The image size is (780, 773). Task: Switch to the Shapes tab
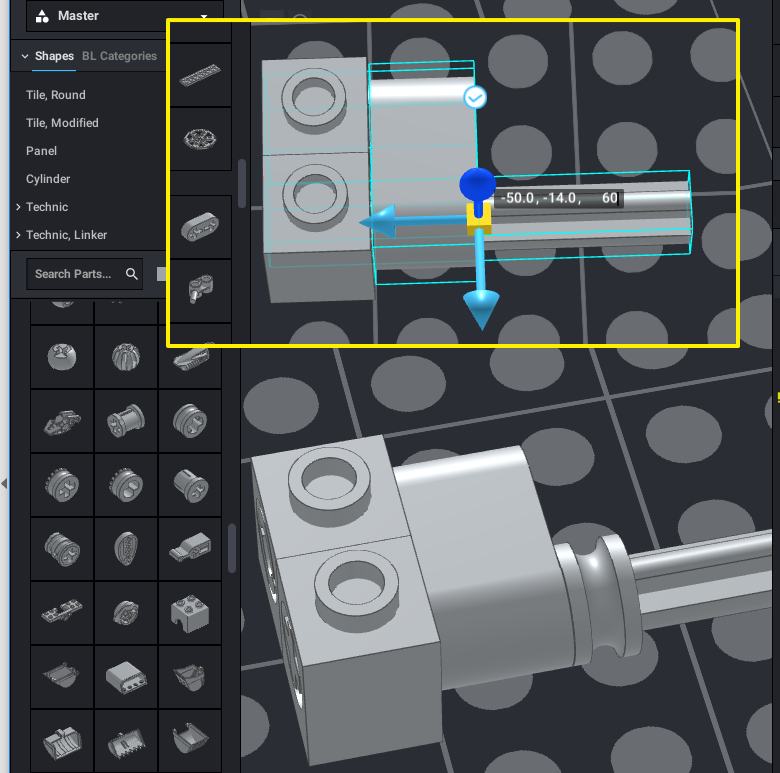pyautogui.click(x=54, y=56)
